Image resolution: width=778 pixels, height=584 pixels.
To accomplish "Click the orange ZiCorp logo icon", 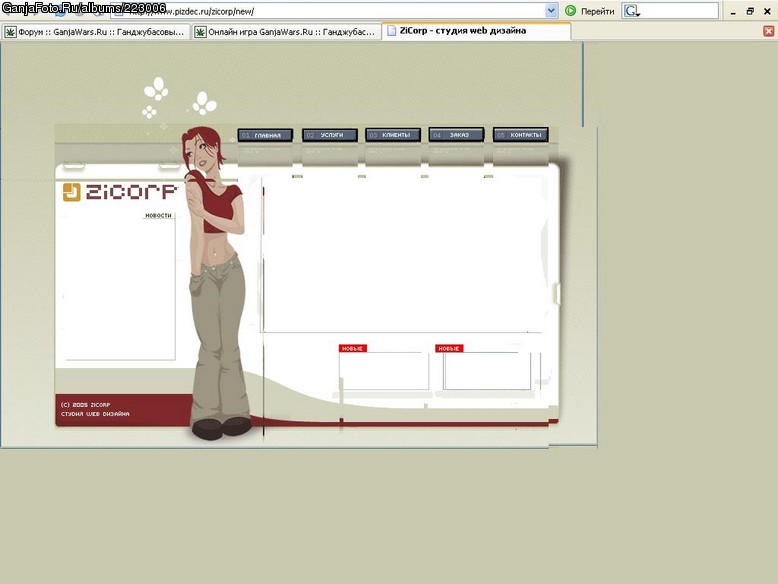I will point(71,192).
